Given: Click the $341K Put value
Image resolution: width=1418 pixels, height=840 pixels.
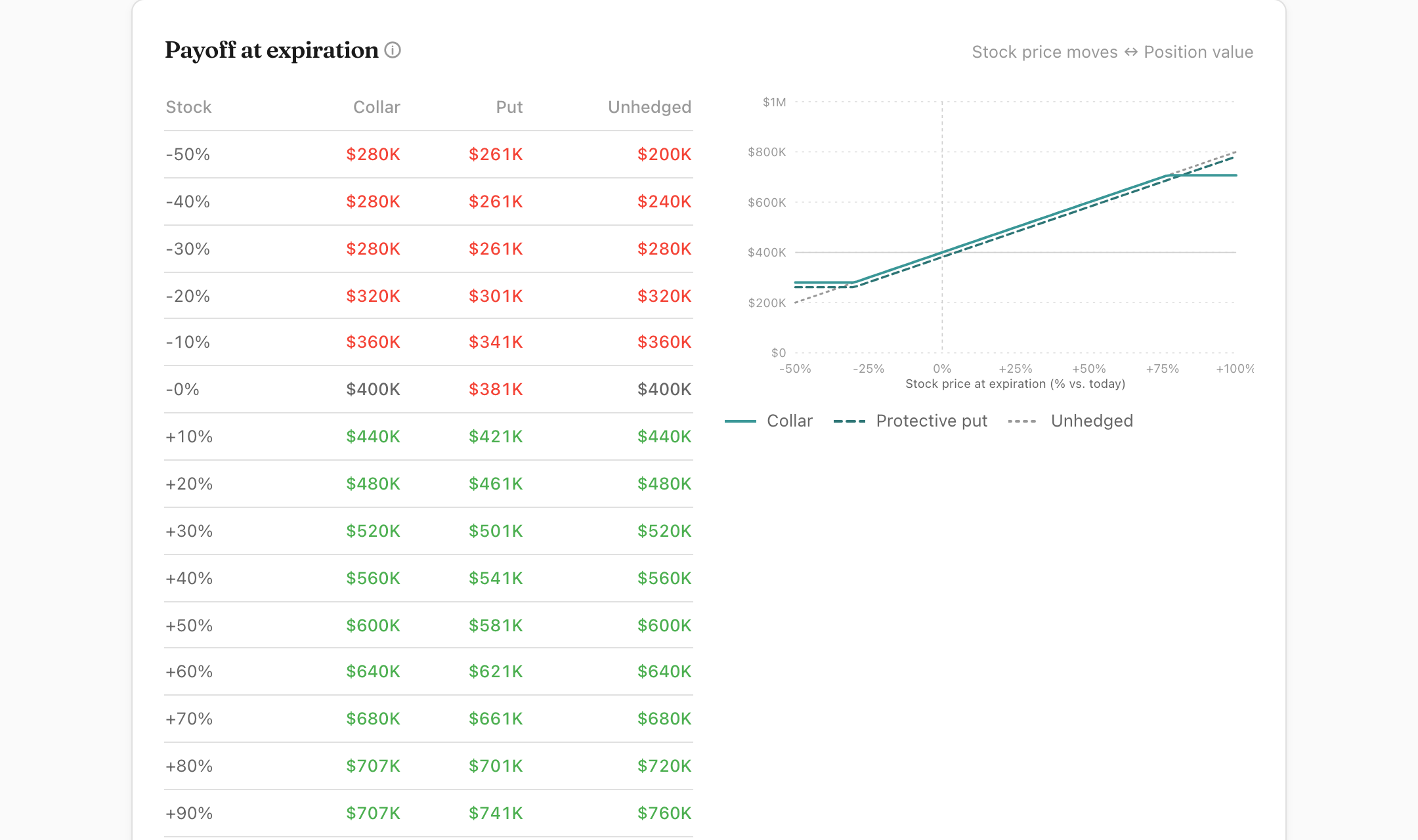Looking at the screenshot, I should (x=496, y=342).
